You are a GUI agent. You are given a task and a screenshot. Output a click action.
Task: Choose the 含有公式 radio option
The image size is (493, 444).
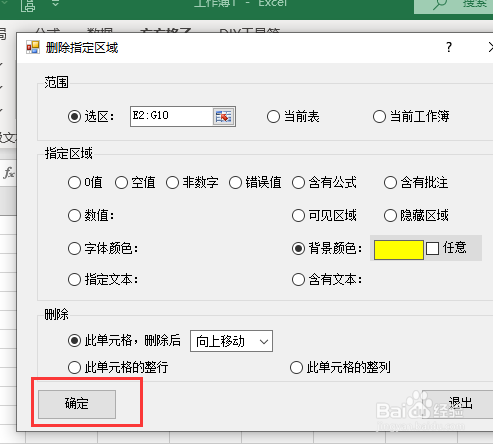click(x=298, y=183)
